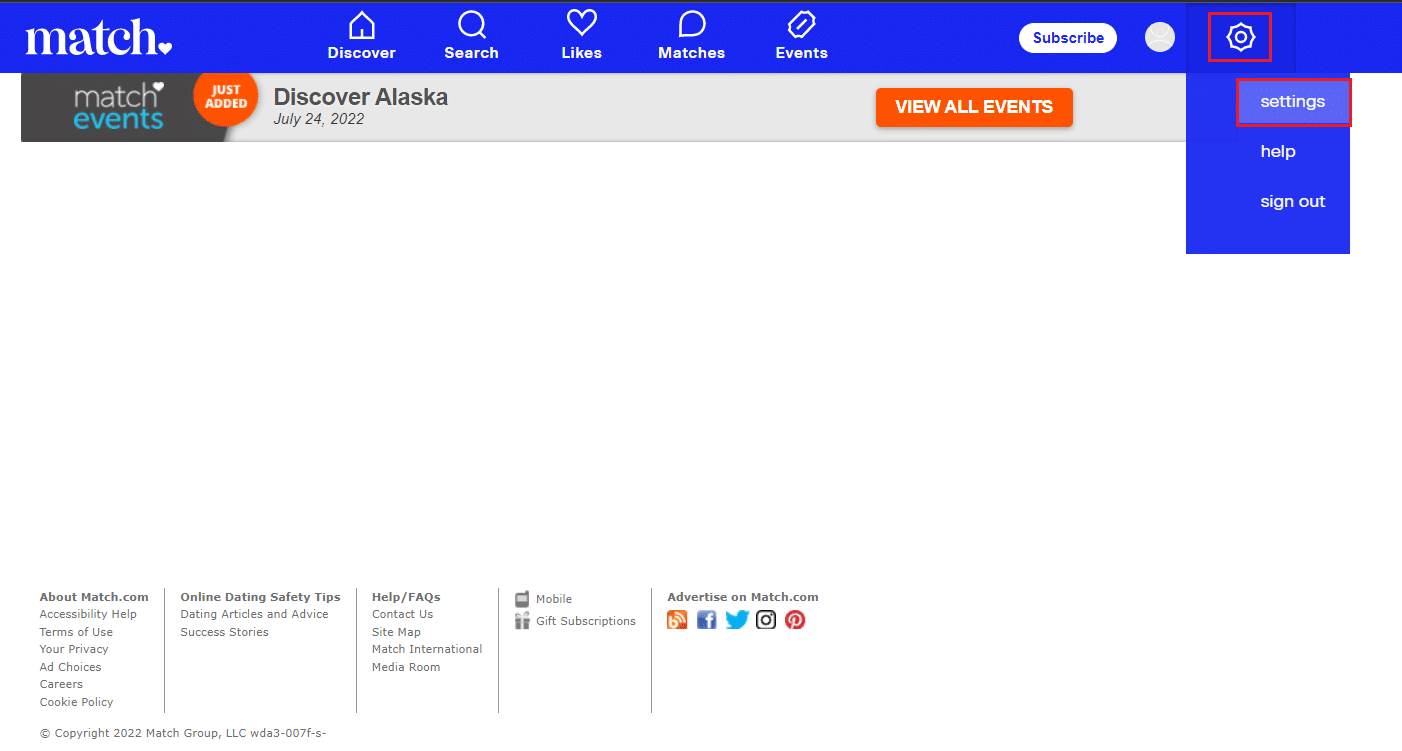
Task: View Likes via the heart icon
Action: [x=581, y=25]
